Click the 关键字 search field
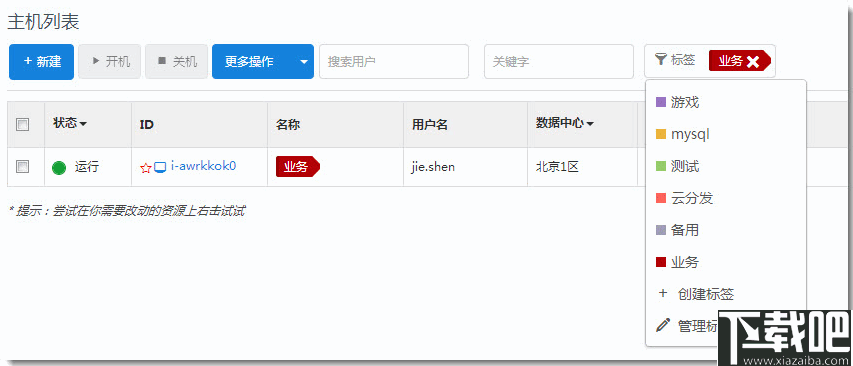Screen dimensions: 853x366 click(x=559, y=61)
